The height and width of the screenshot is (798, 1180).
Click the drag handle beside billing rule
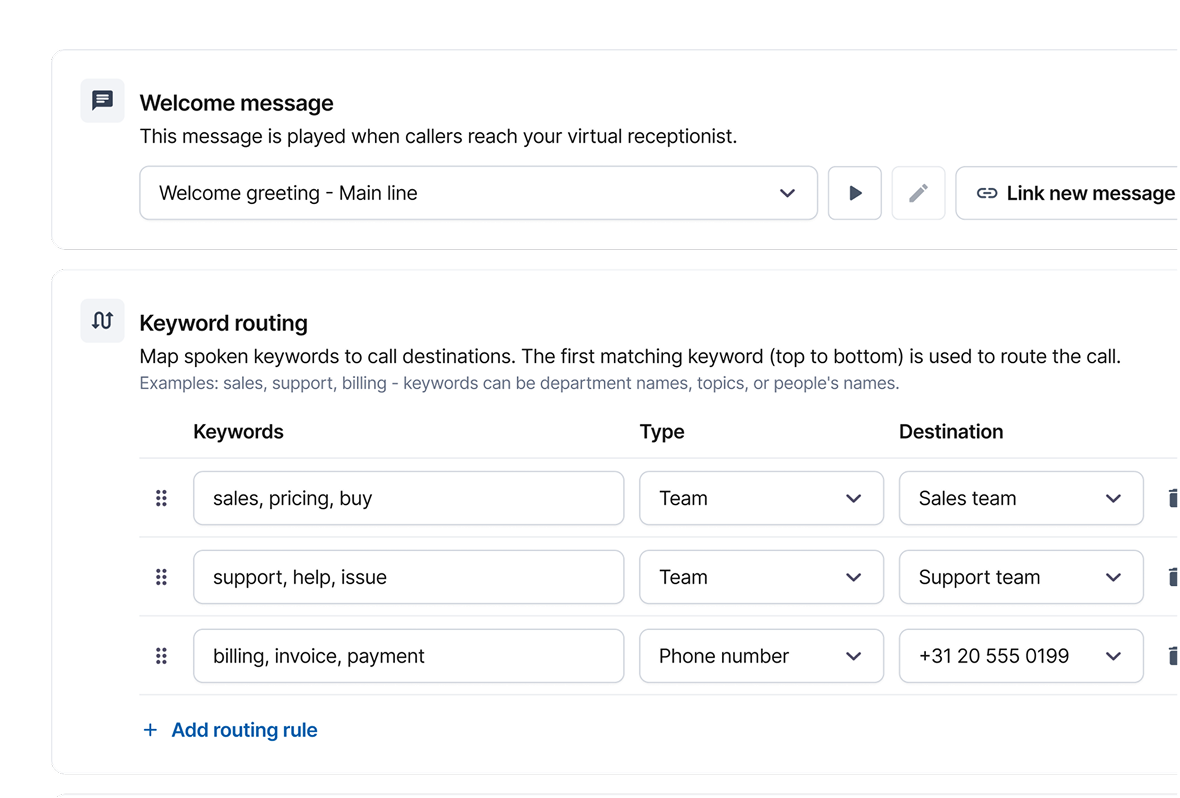161,656
